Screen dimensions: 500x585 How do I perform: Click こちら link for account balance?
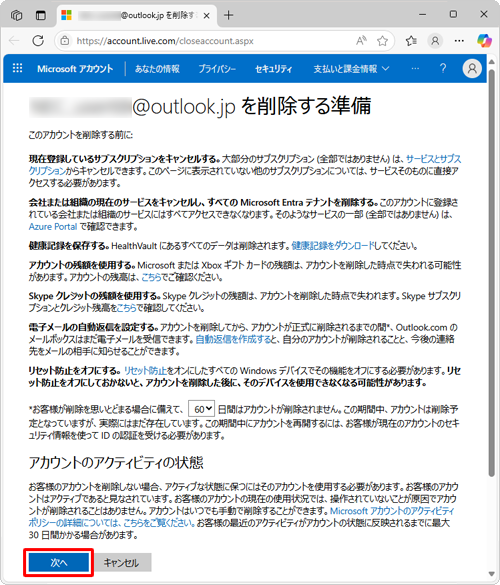pos(151,277)
